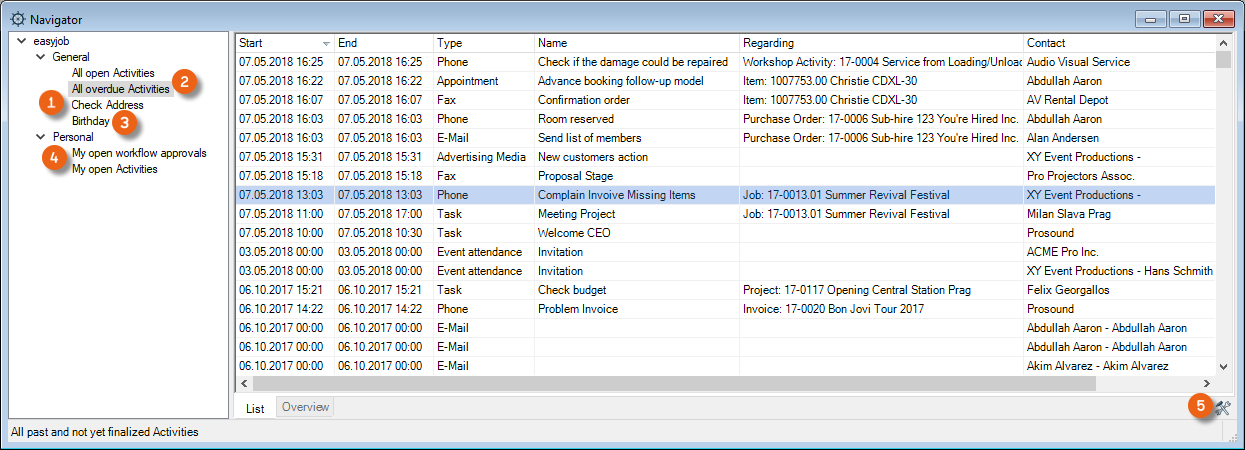1245x450 pixels.
Task: Switch to the List tab
Action: pyautogui.click(x=255, y=408)
